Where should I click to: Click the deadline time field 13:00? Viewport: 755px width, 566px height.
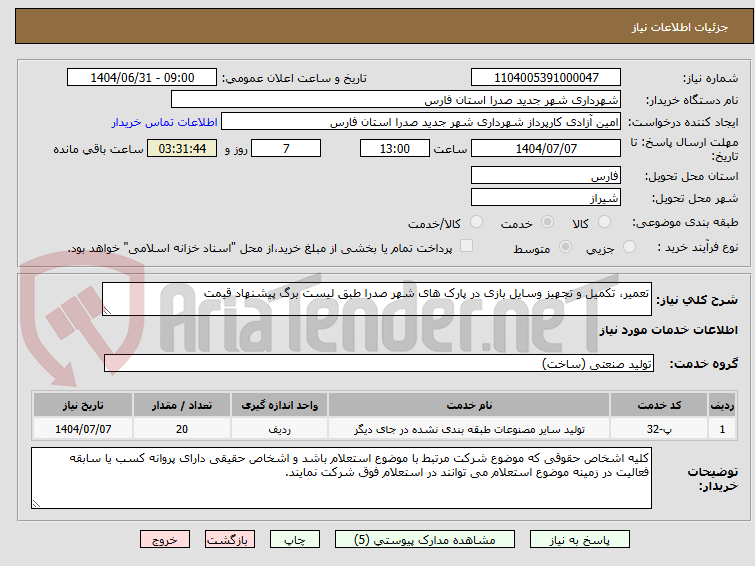click(x=395, y=148)
